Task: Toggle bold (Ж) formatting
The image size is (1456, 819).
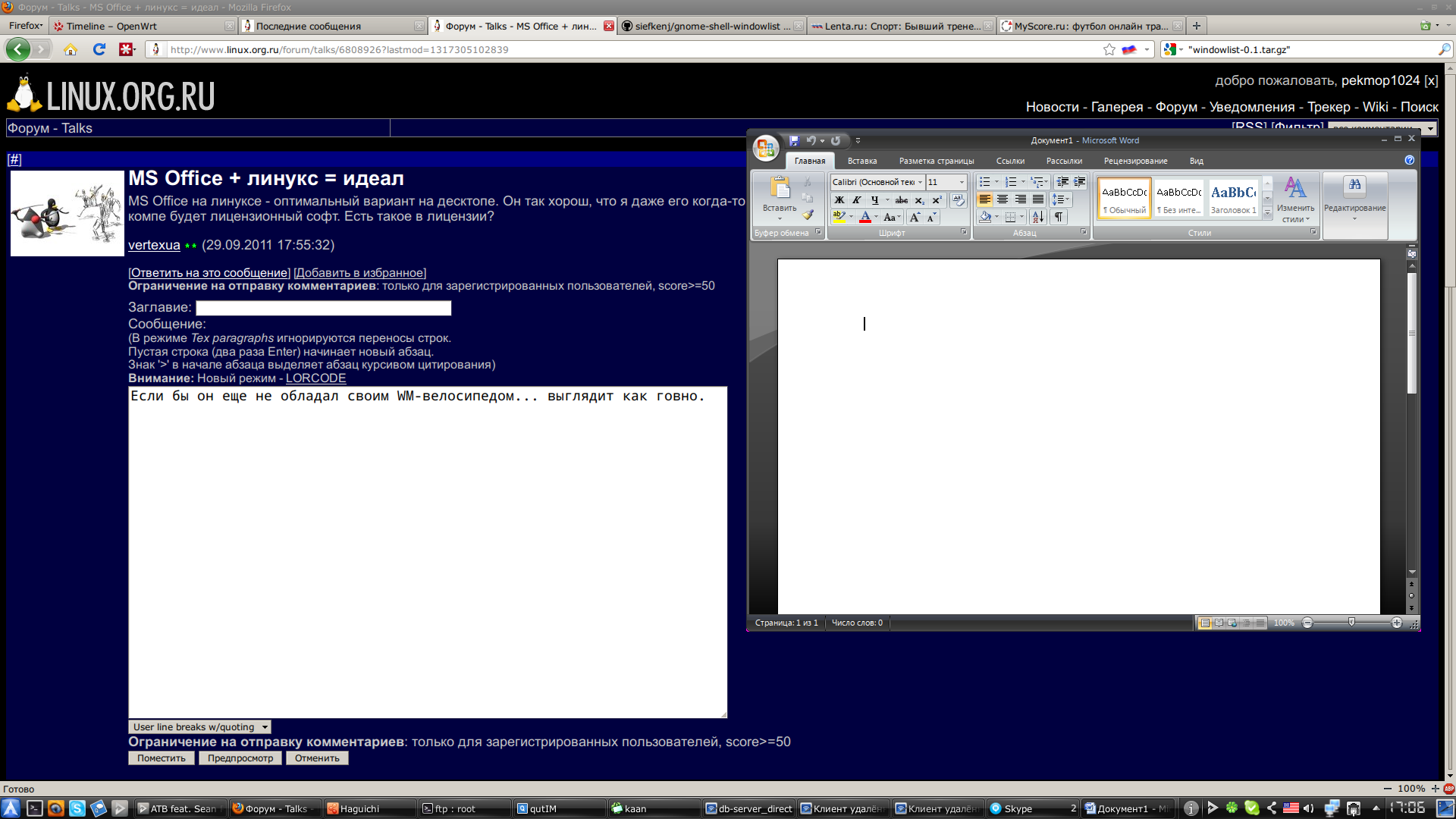Action: (839, 200)
